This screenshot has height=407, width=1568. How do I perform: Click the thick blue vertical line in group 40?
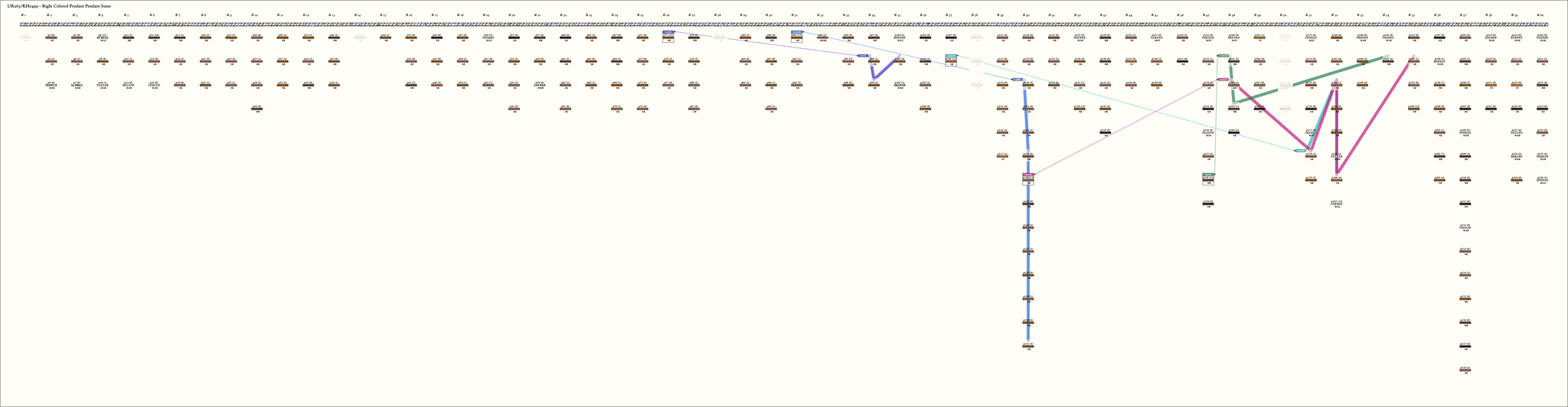[1027, 230]
